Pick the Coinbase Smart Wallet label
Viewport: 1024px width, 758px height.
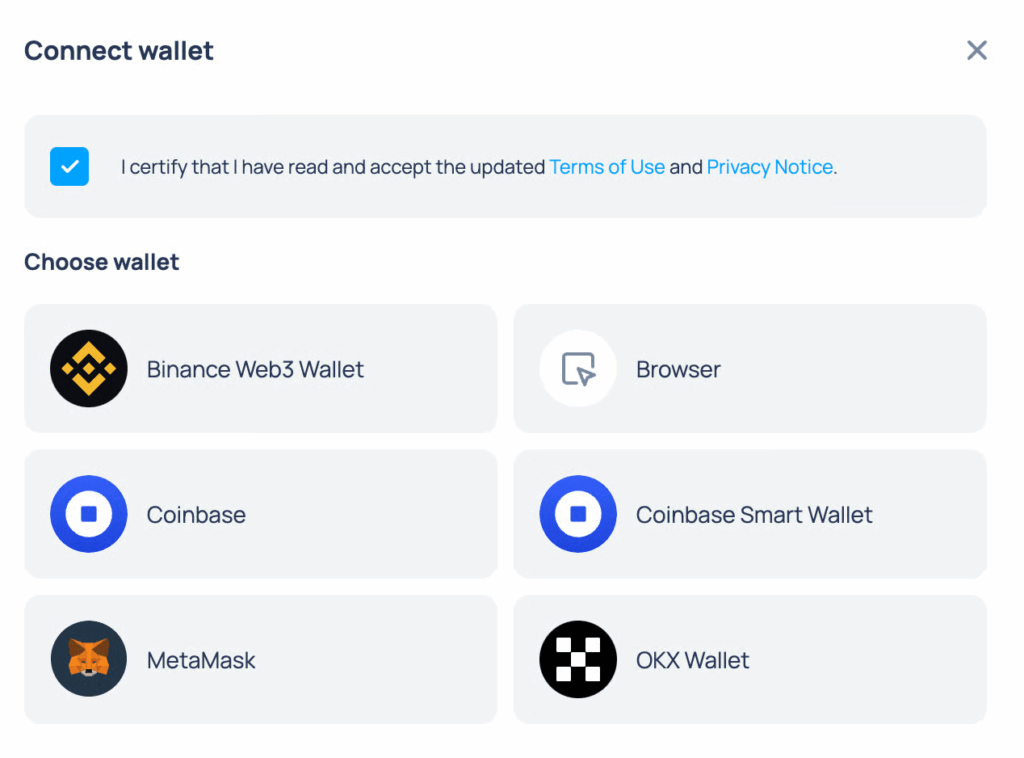(754, 514)
